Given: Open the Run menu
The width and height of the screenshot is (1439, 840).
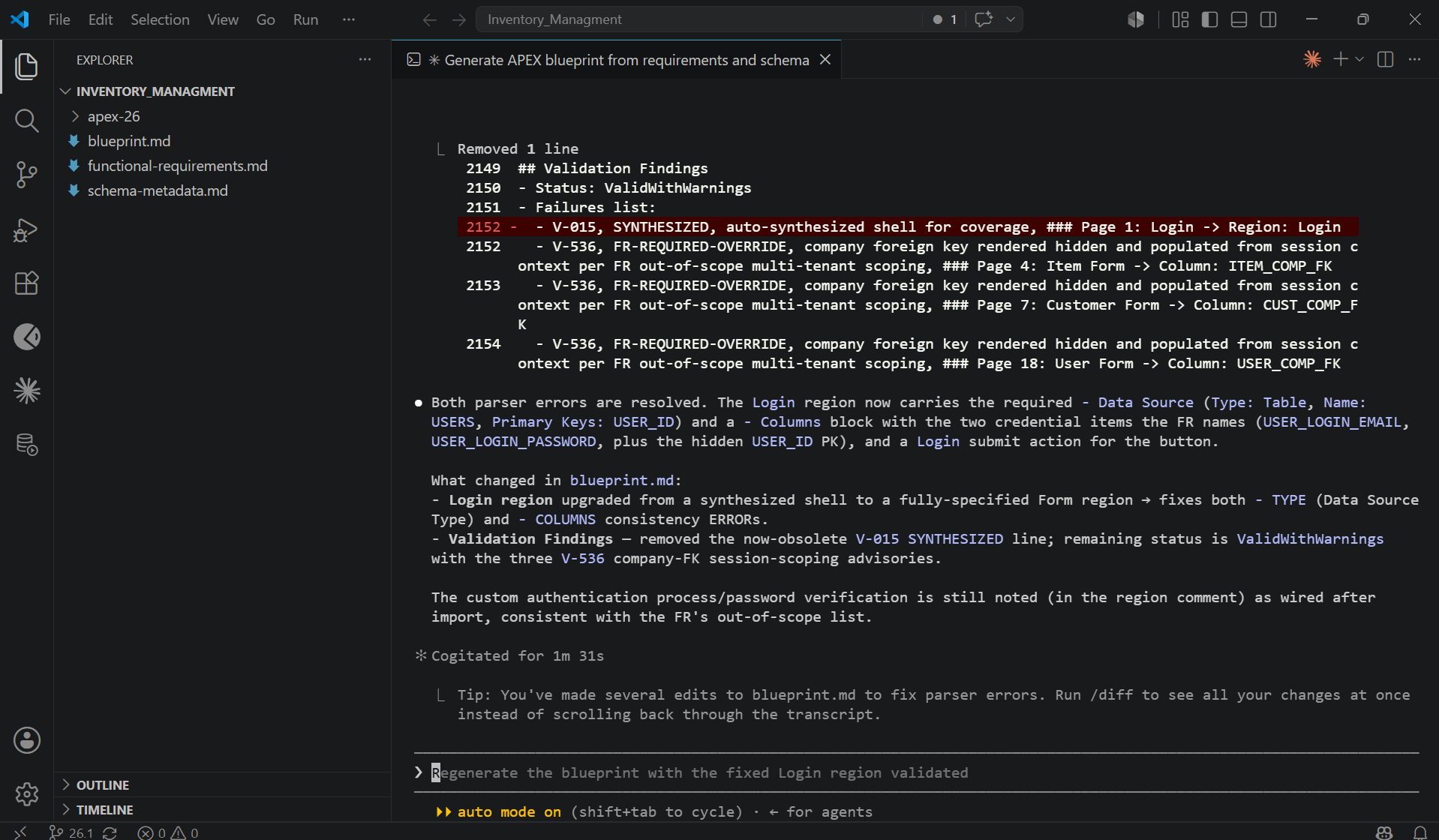Looking at the screenshot, I should click(x=305, y=19).
